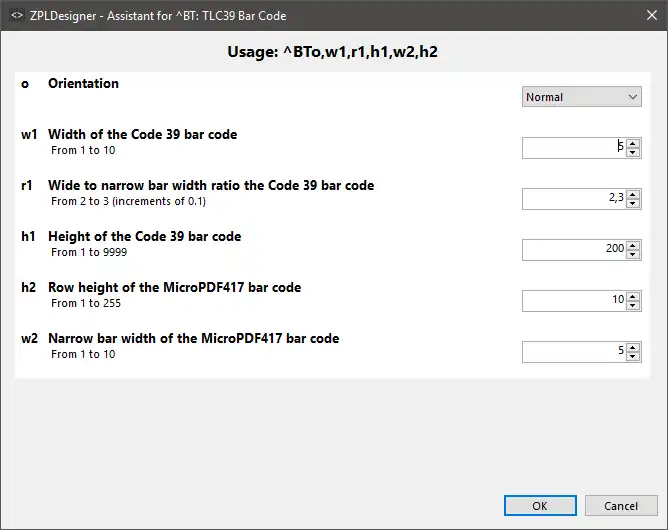The height and width of the screenshot is (530, 668).
Task: Open the Orientation dropdown showing Normal
Action: 582,97
